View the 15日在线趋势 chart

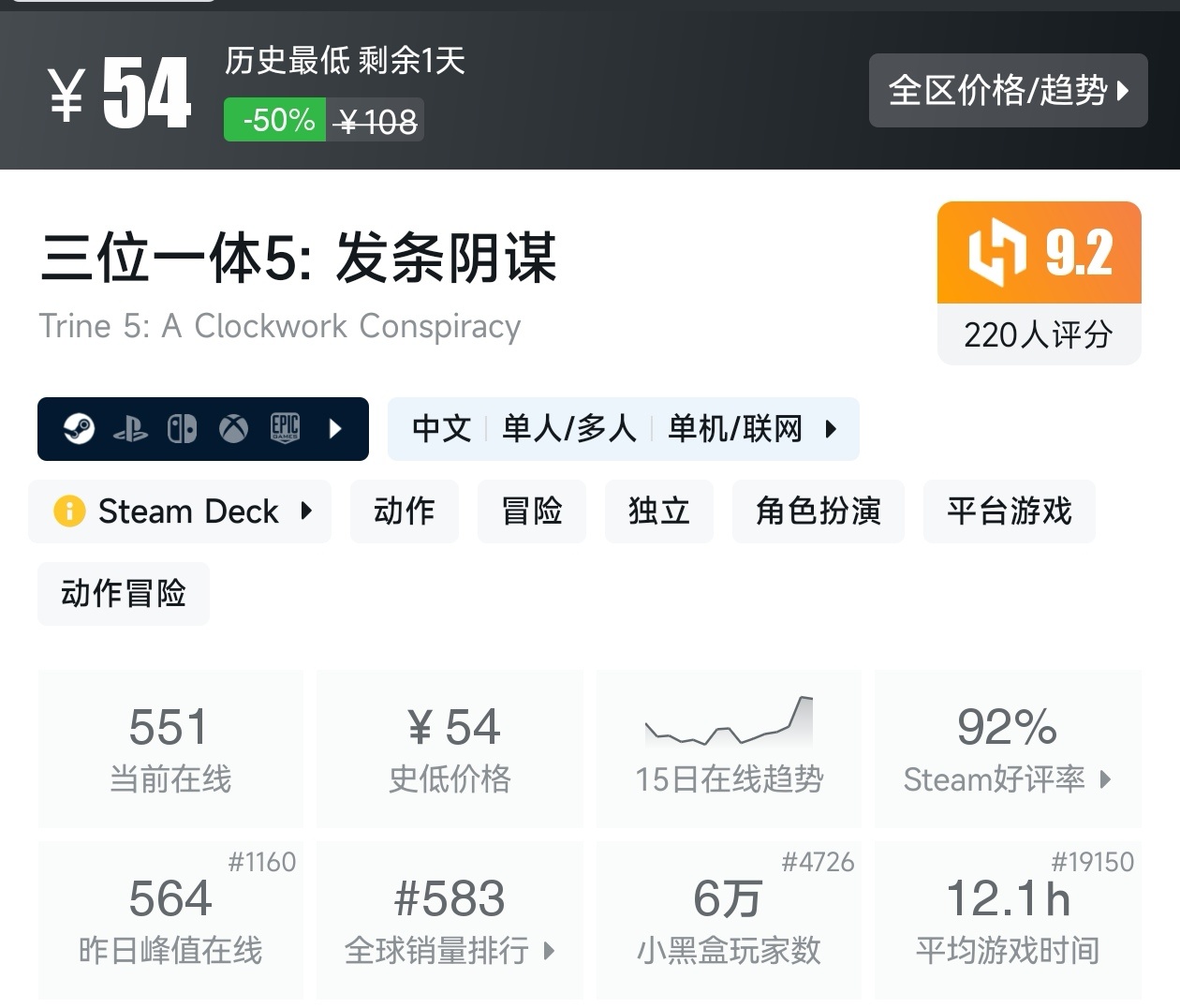point(729,749)
